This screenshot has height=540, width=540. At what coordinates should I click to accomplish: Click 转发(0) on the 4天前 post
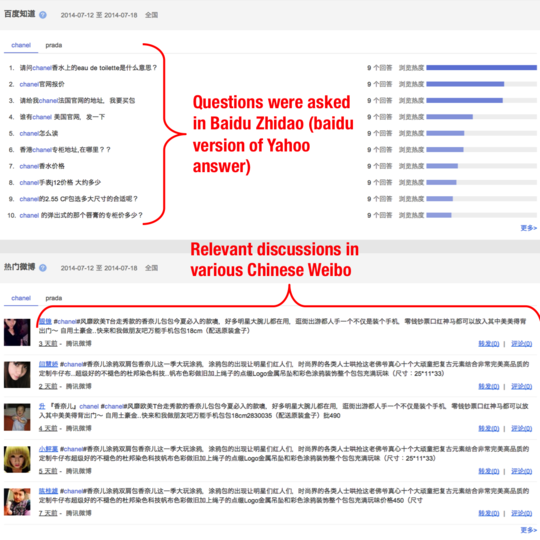[489, 428]
